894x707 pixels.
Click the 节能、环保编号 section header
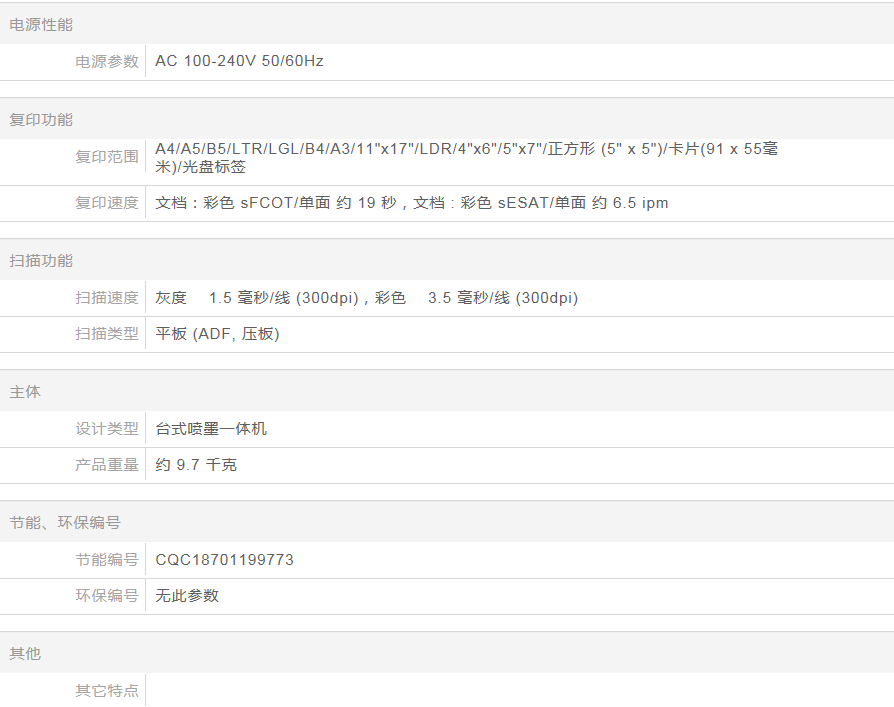pyautogui.click(x=65, y=523)
